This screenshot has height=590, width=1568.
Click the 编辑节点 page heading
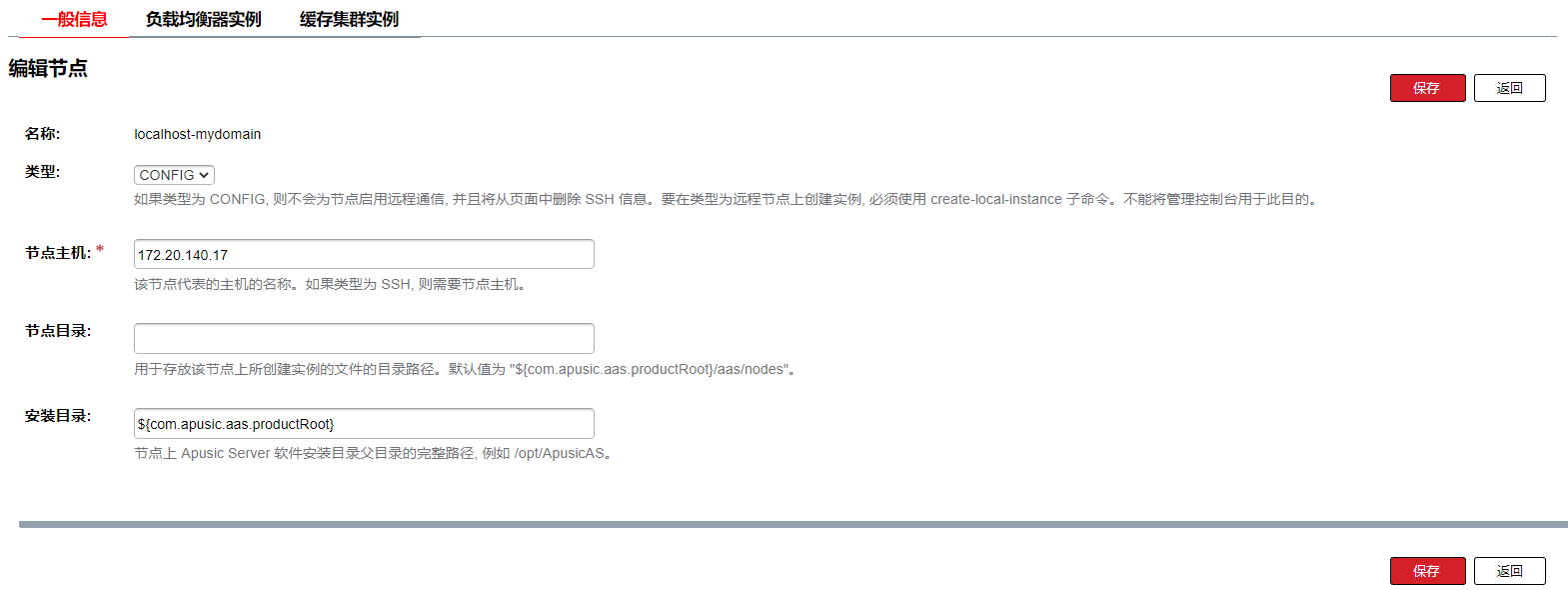48,68
